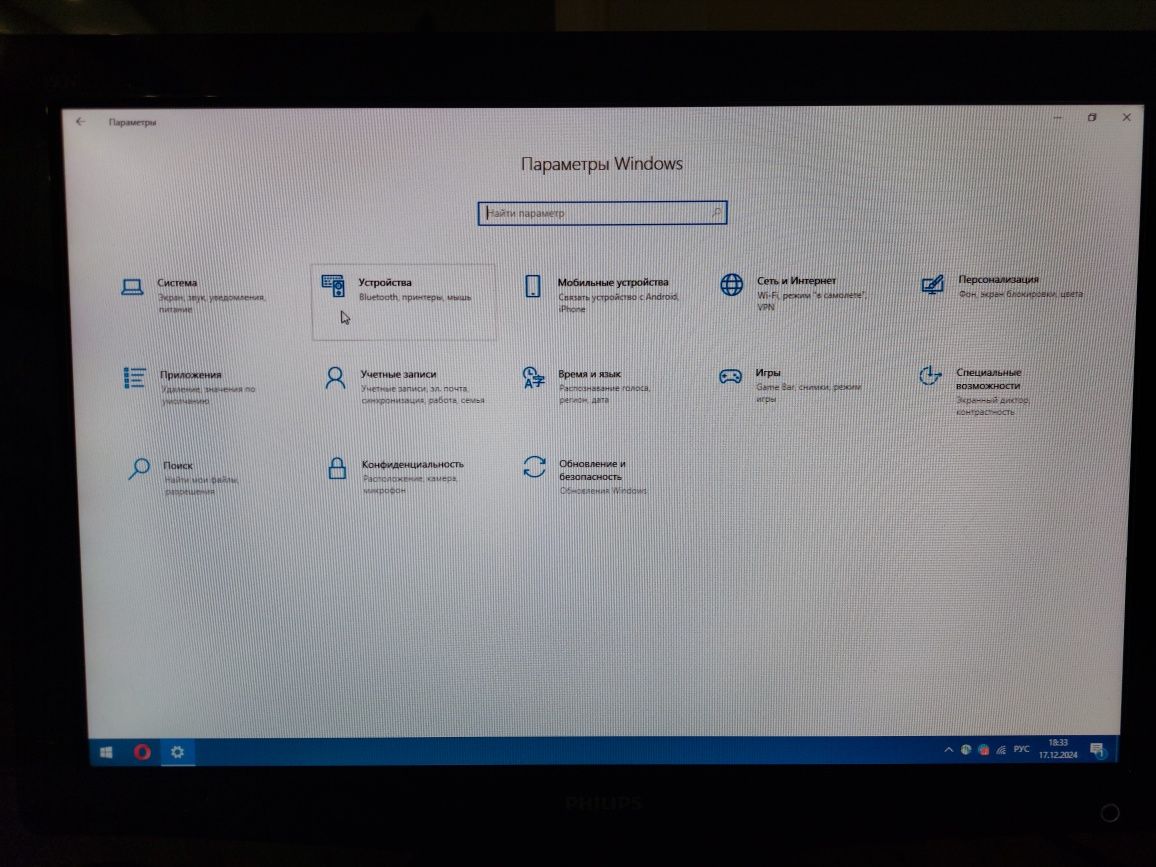This screenshot has width=1156, height=867.
Task: Focus the Найти параметр search field
Action: [x=602, y=213]
